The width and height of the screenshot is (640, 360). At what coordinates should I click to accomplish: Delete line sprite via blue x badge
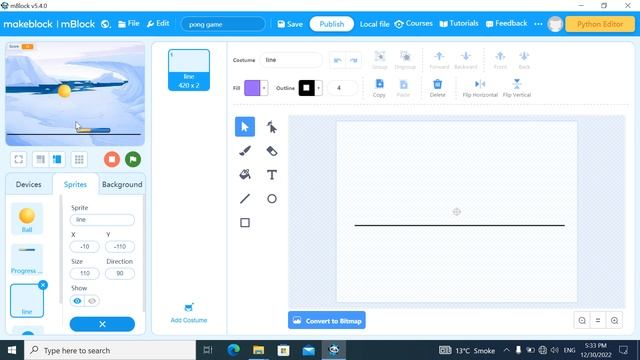point(43,285)
